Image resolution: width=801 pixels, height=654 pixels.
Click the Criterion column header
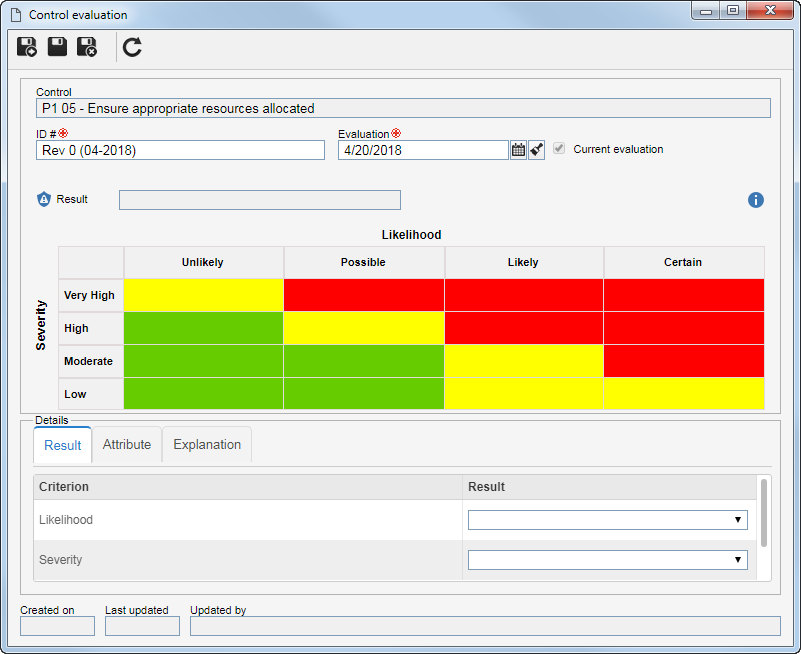248,487
